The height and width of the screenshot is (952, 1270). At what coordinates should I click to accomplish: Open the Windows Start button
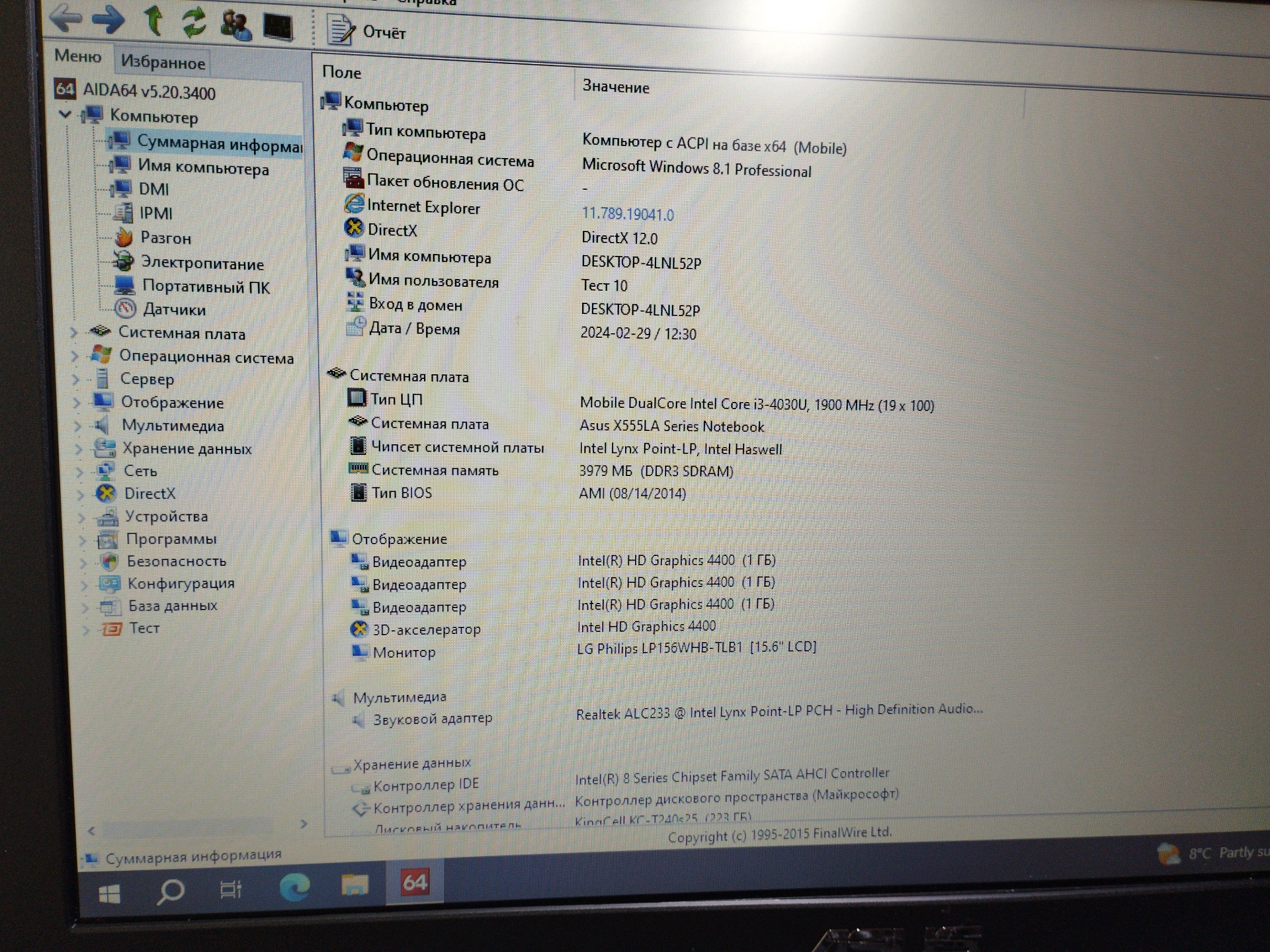(x=109, y=894)
